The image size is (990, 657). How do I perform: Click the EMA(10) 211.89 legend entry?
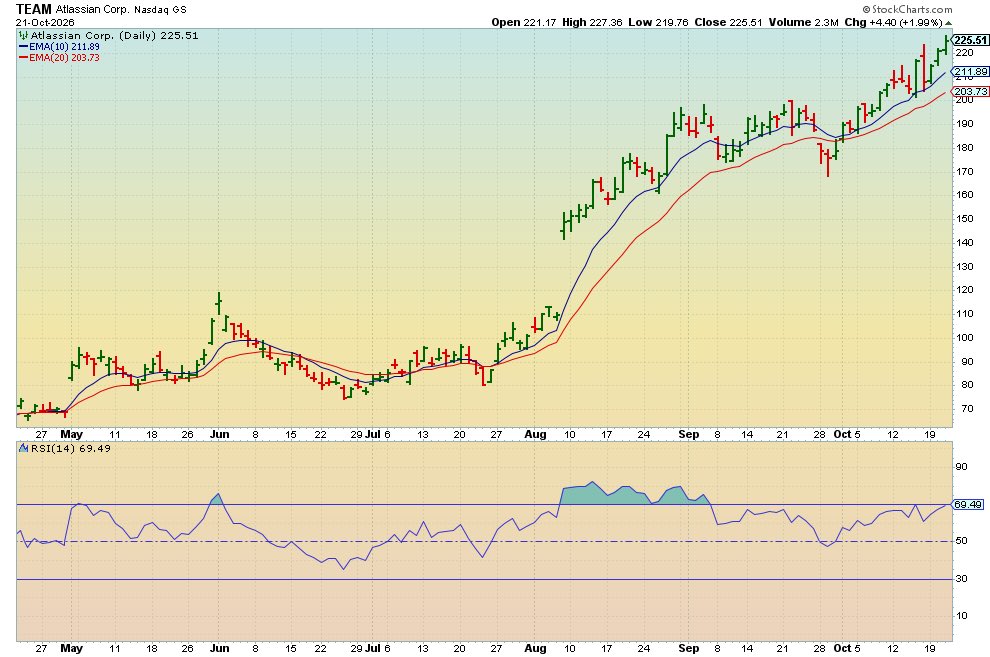pyautogui.click(x=64, y=47)
